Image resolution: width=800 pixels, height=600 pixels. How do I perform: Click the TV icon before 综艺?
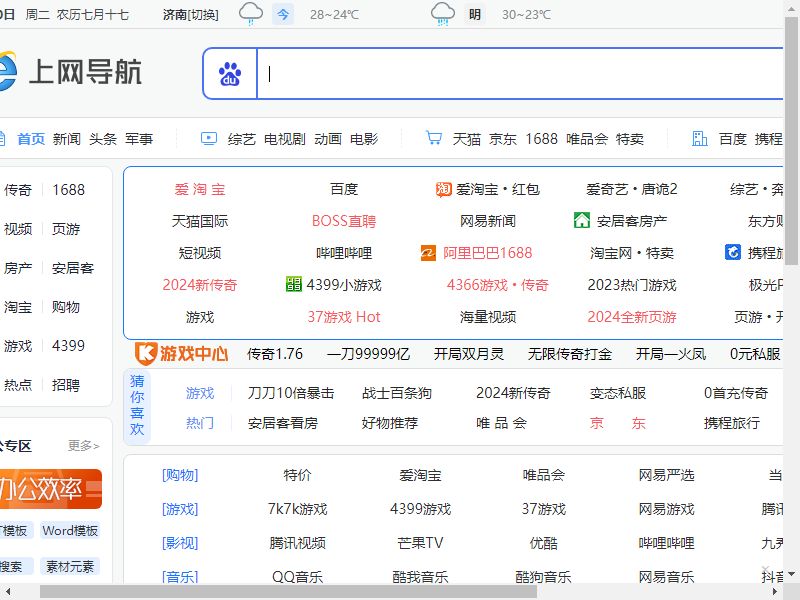tap(209, 138)
